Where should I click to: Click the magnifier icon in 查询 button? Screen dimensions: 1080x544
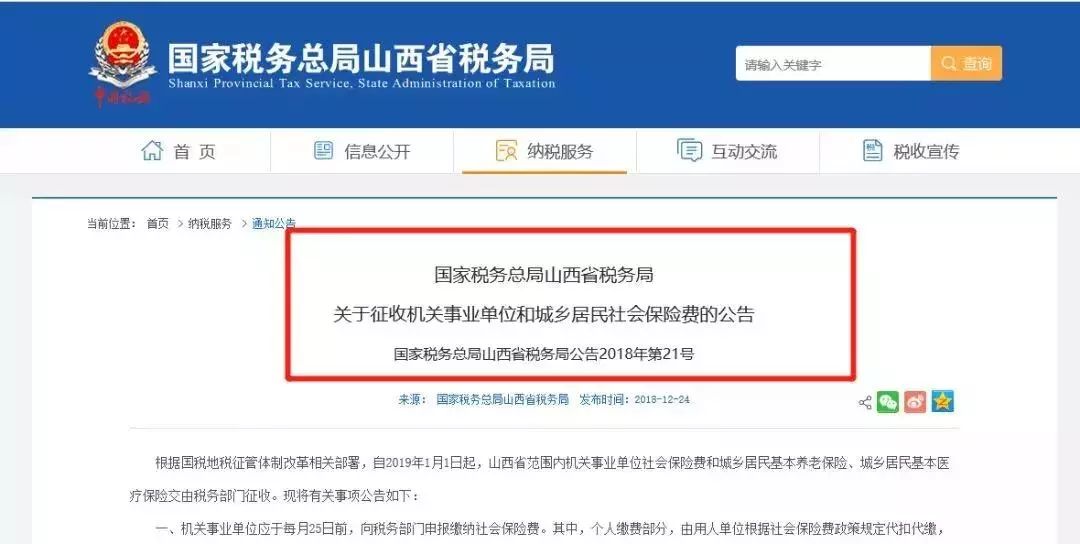tap(948, 63)
